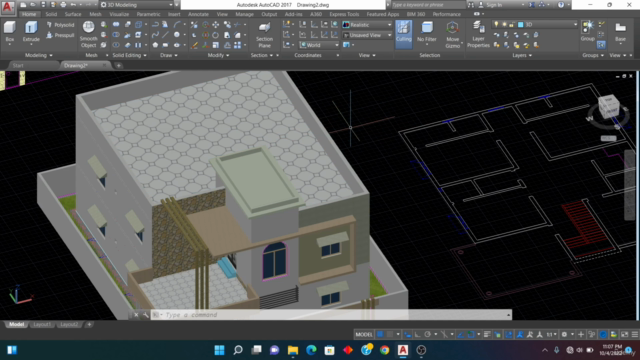640x360 pixels.
Task: Activate the Presspull tool
Action: point(60,35)
